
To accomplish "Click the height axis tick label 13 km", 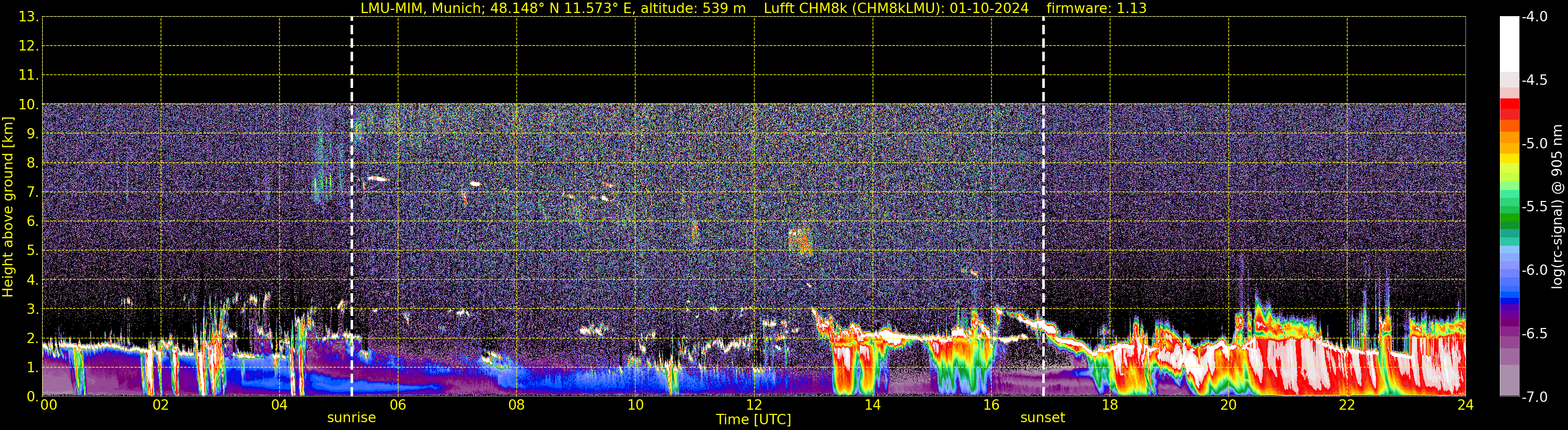I will pyautogui.click(x=28, y=17).
